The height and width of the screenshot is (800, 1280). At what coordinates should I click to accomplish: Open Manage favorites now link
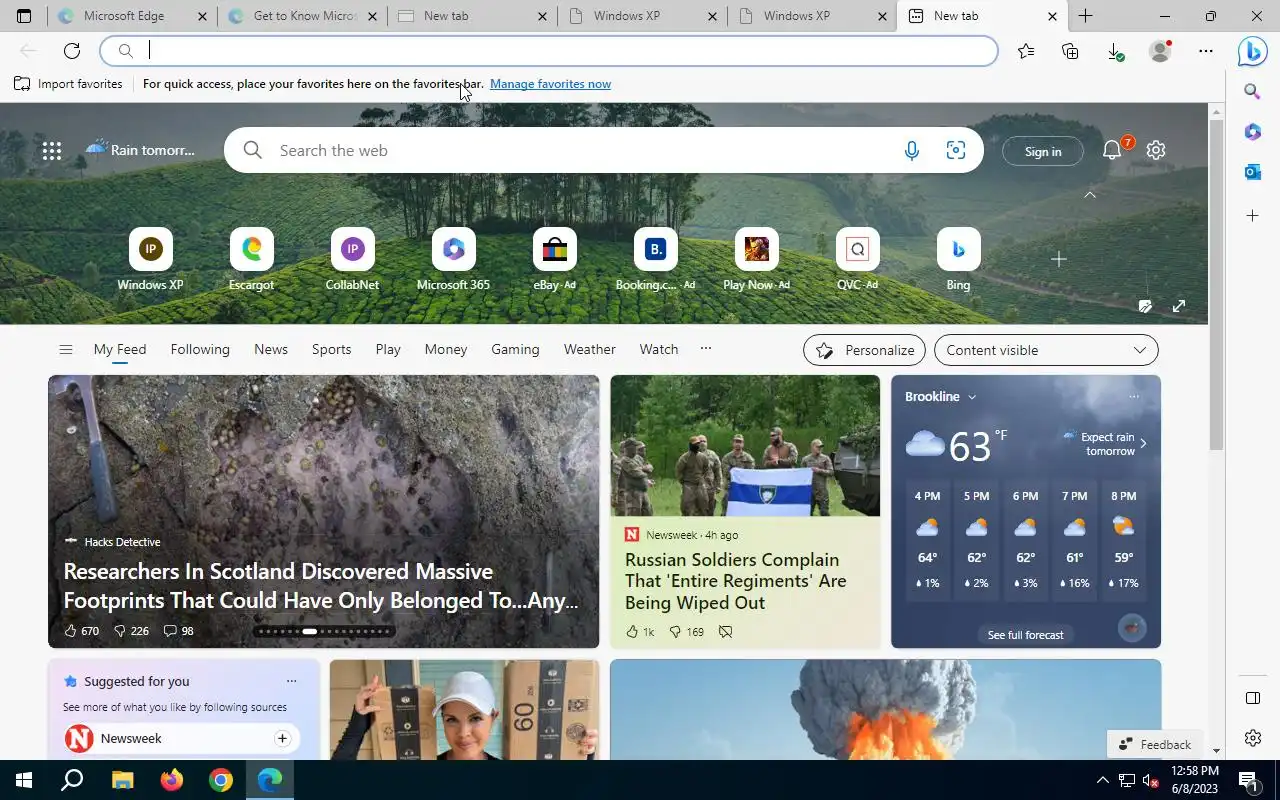[x=550, y=84]
